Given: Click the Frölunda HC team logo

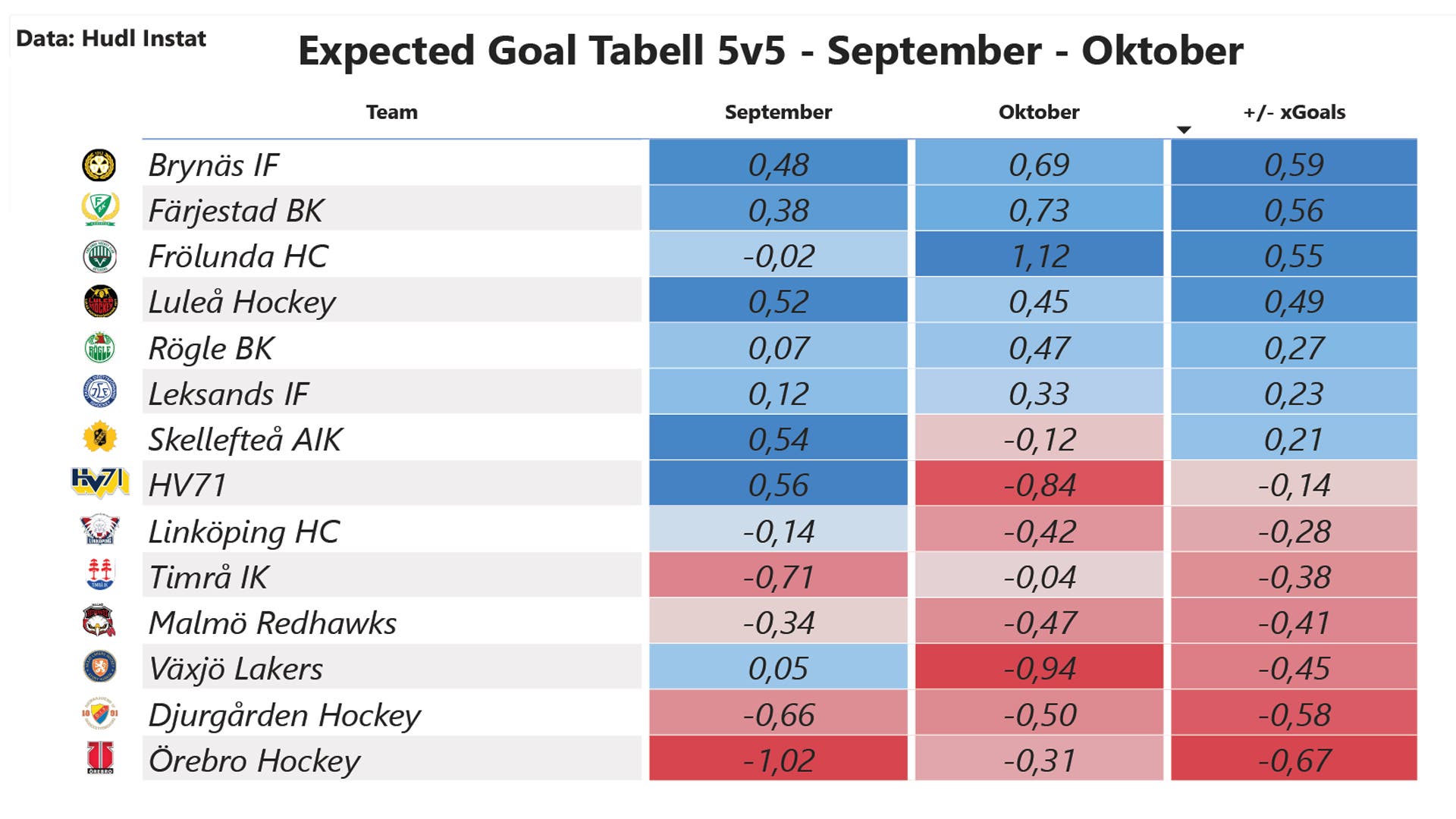Looking at the screenshot, I should pyautogui.click(x=99, y=256).
